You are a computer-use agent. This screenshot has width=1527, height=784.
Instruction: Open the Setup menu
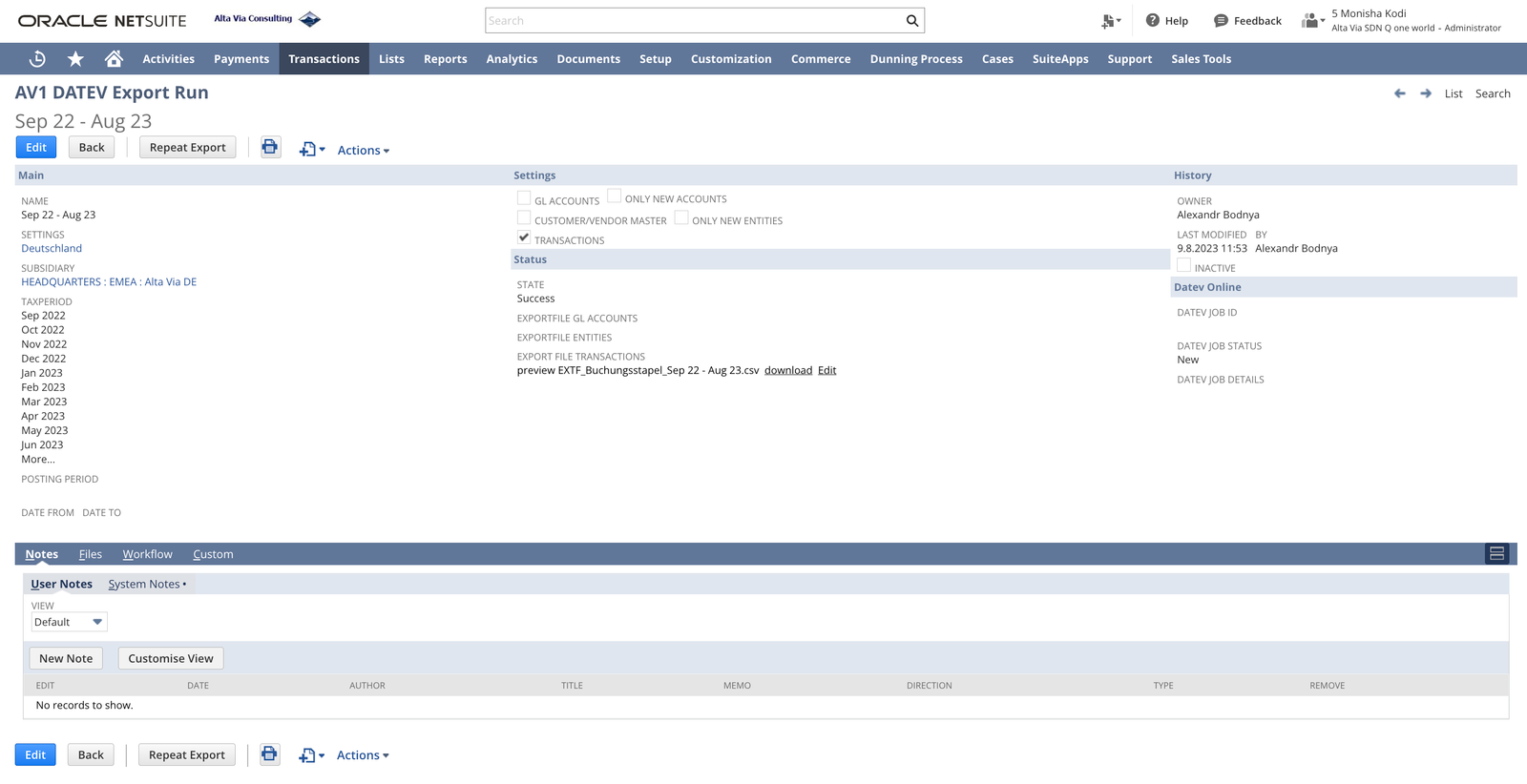[x=656, y=59]
